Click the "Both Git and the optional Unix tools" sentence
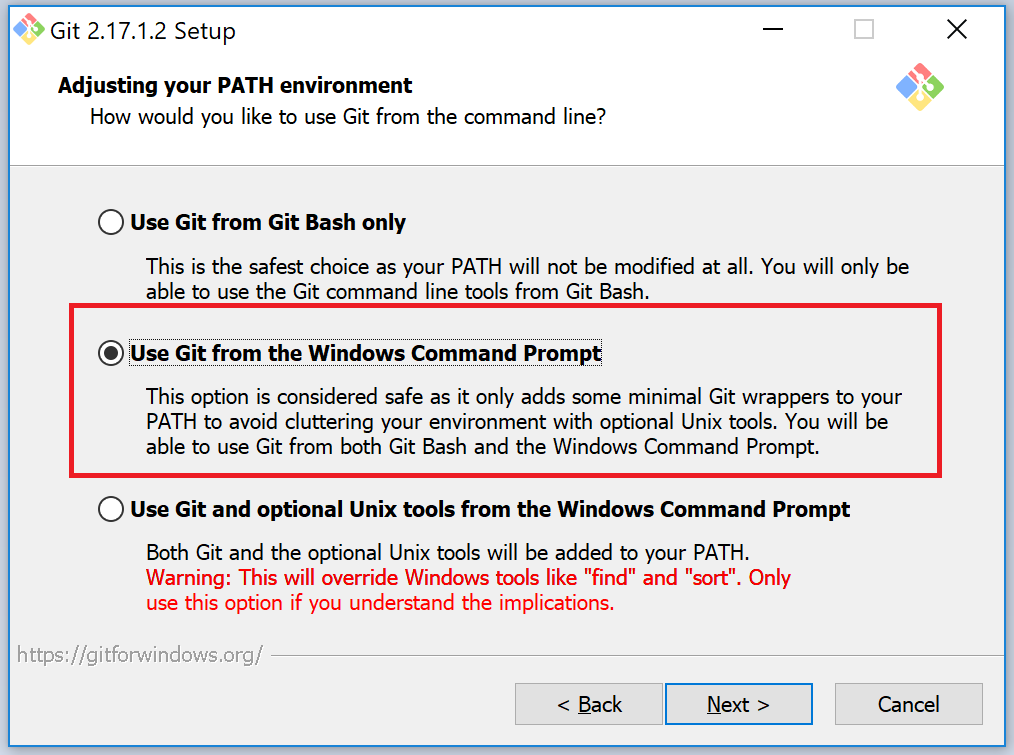 pyautogui.click(x=447, y=552)
